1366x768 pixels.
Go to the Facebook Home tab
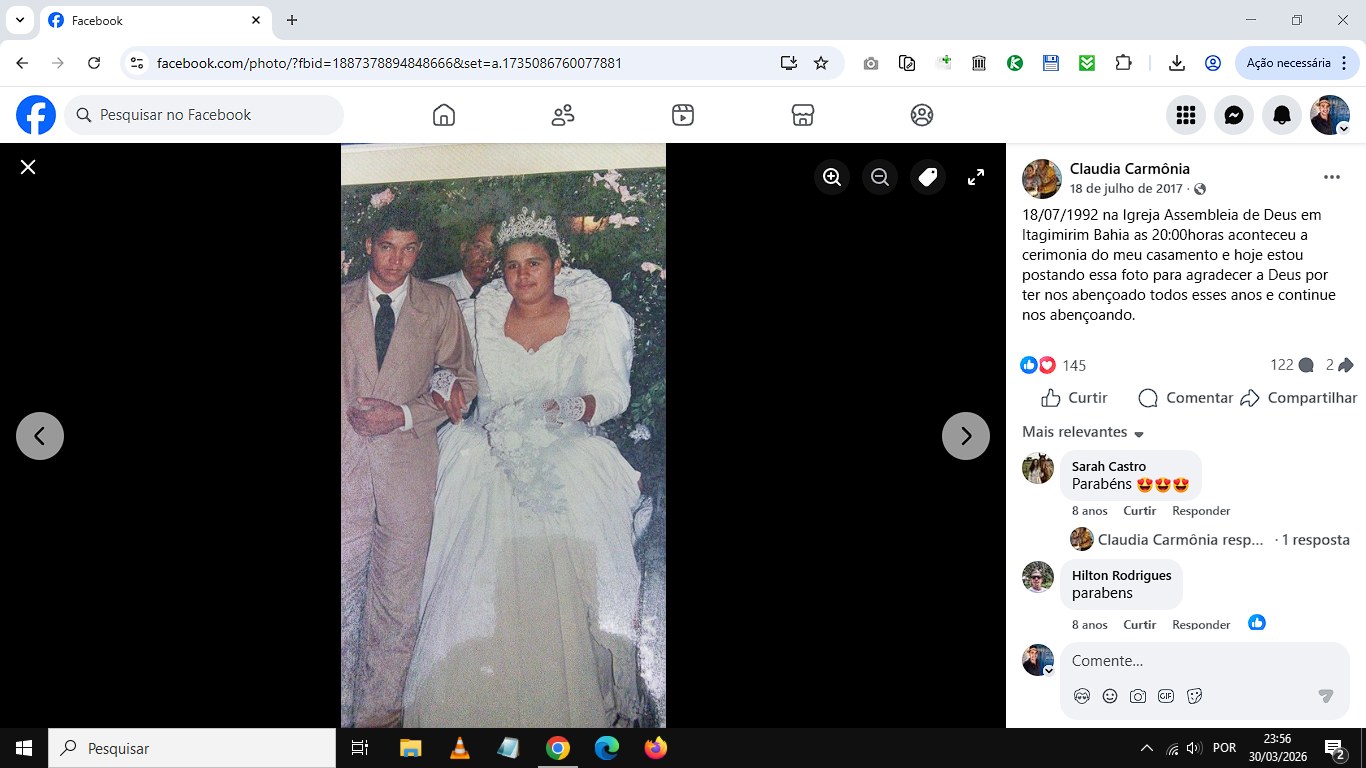click(444, 115)
